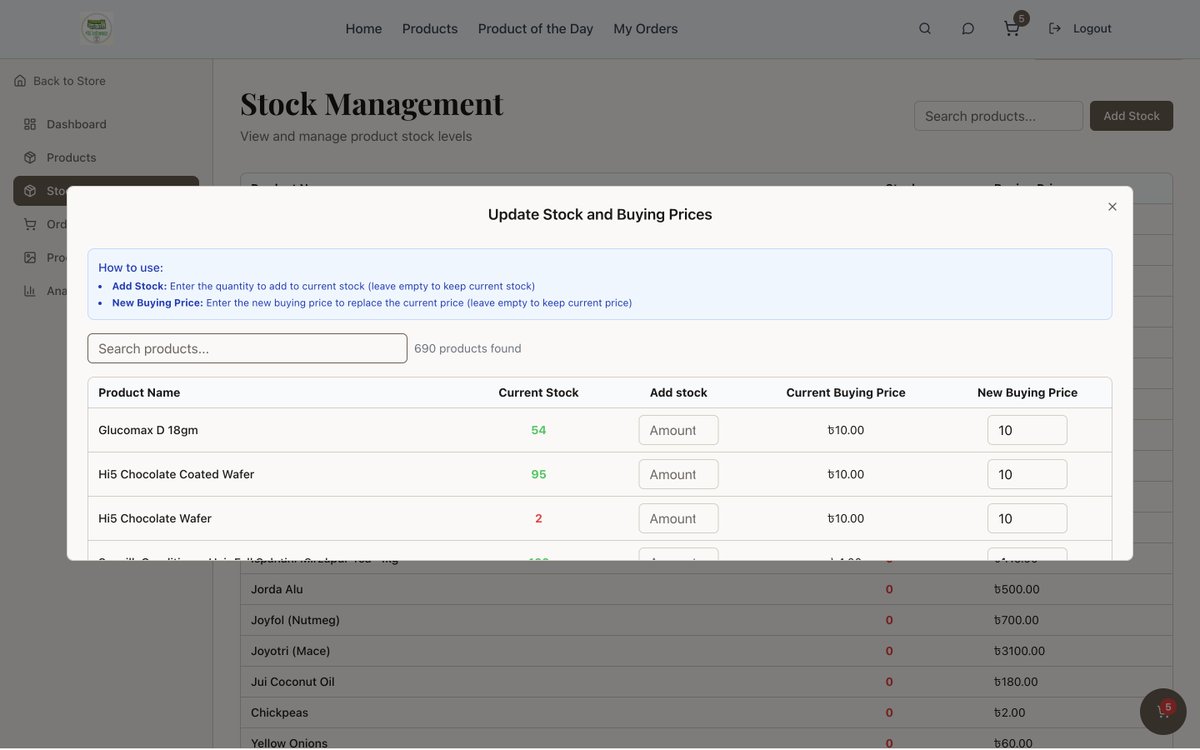Click the Add Stock button
Viewport: 1200px width, 750px height.
(x=1131, y=116)
